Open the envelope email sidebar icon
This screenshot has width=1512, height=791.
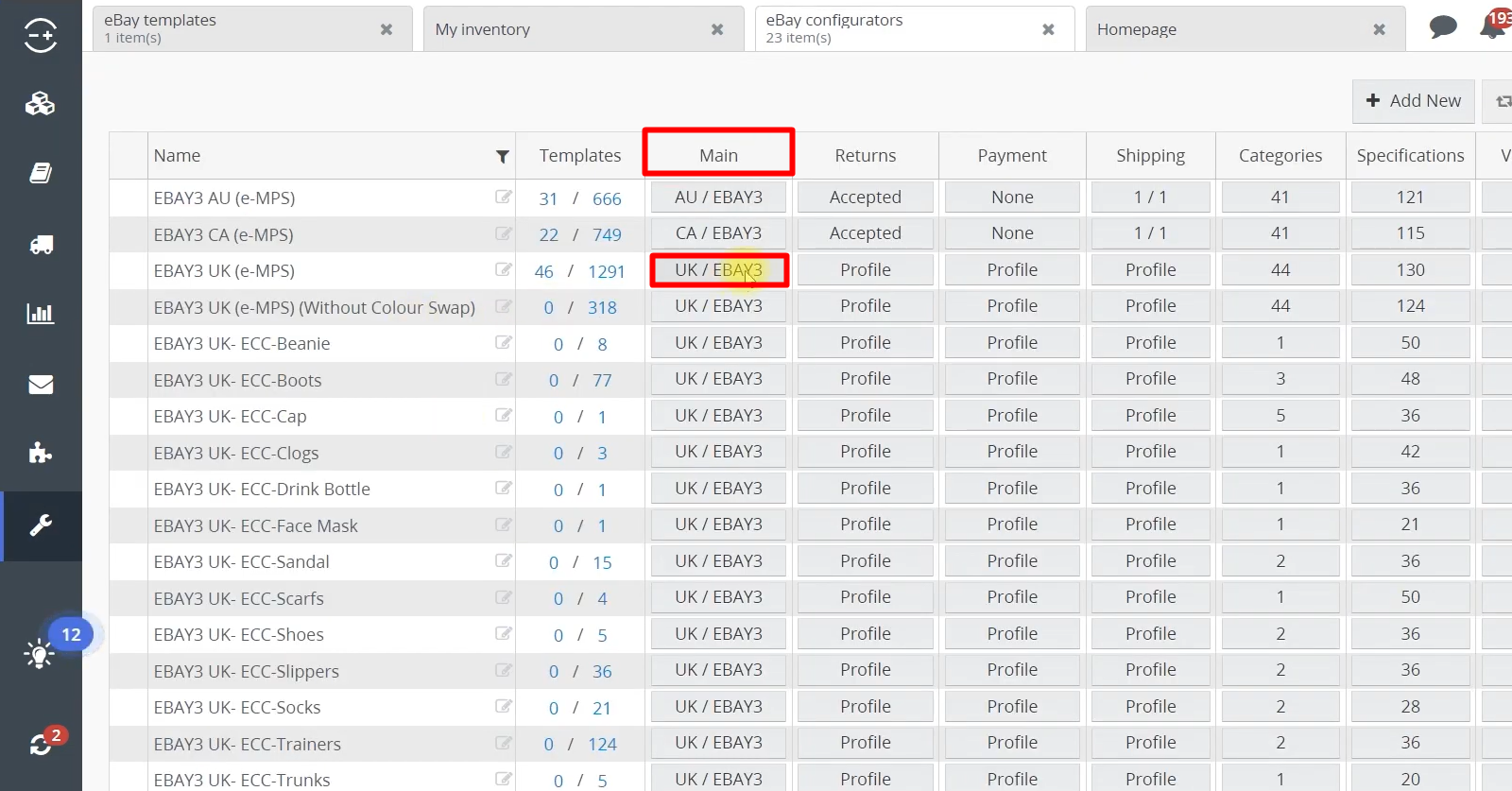(x=41, y=385)
